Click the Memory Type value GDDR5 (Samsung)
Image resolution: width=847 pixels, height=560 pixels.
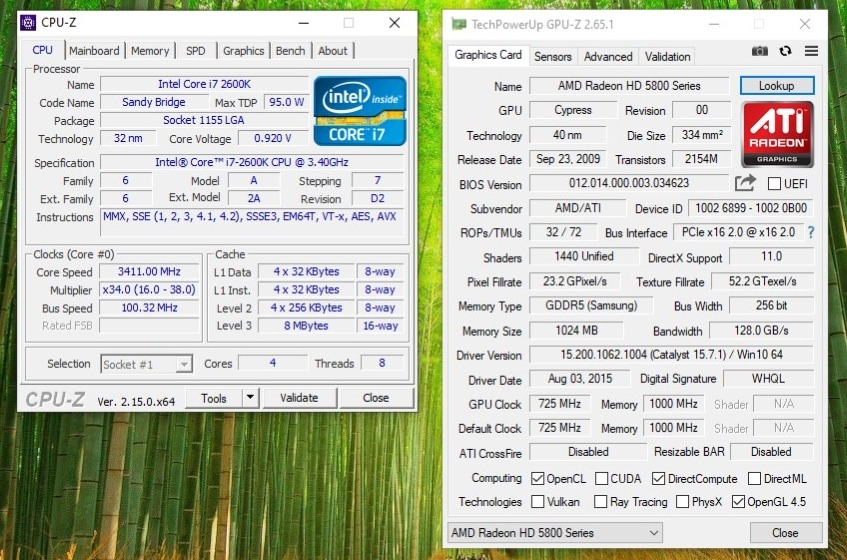coord(591,306)
